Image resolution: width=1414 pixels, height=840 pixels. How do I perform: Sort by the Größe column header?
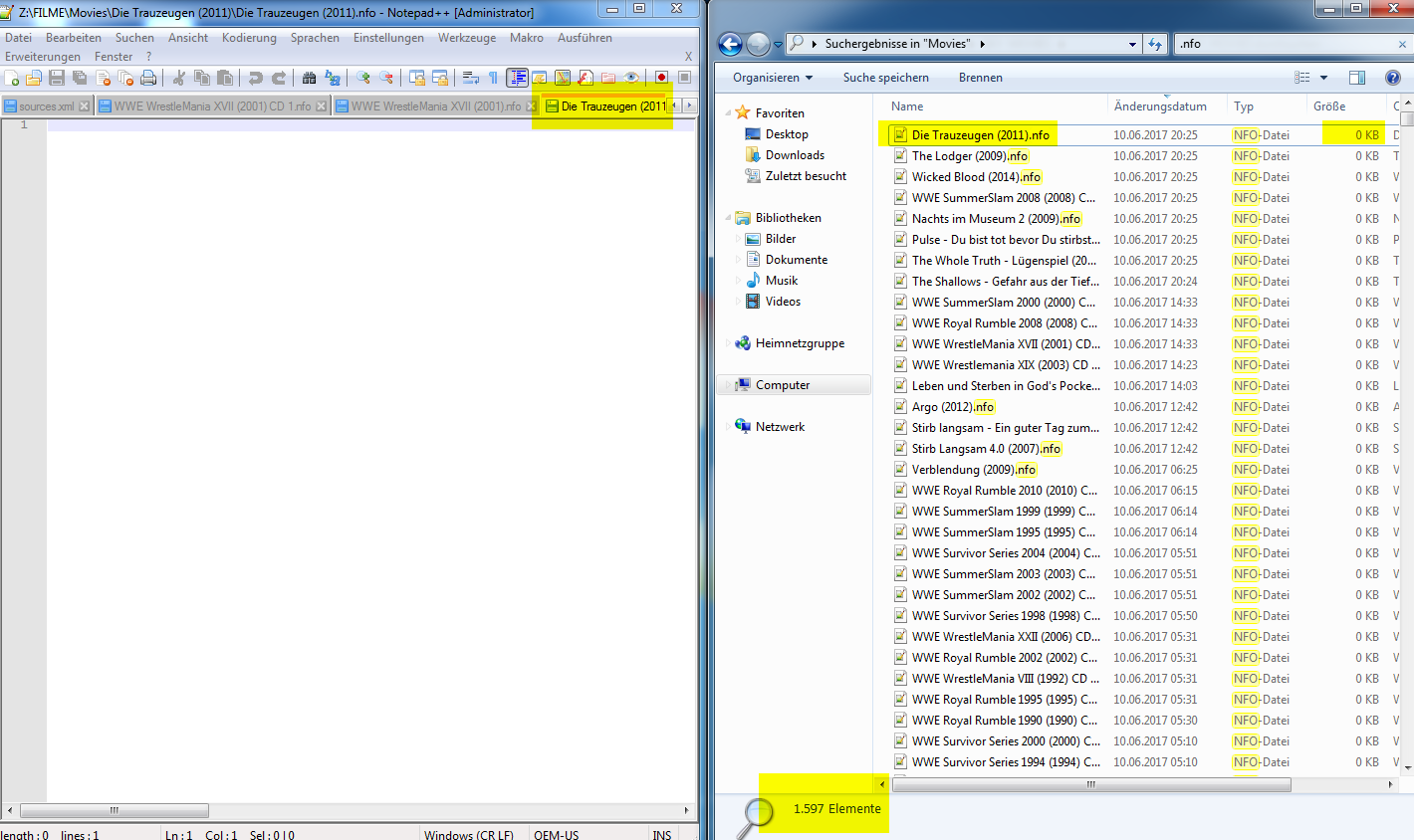pyautogui.click(x=1346, y=106)
